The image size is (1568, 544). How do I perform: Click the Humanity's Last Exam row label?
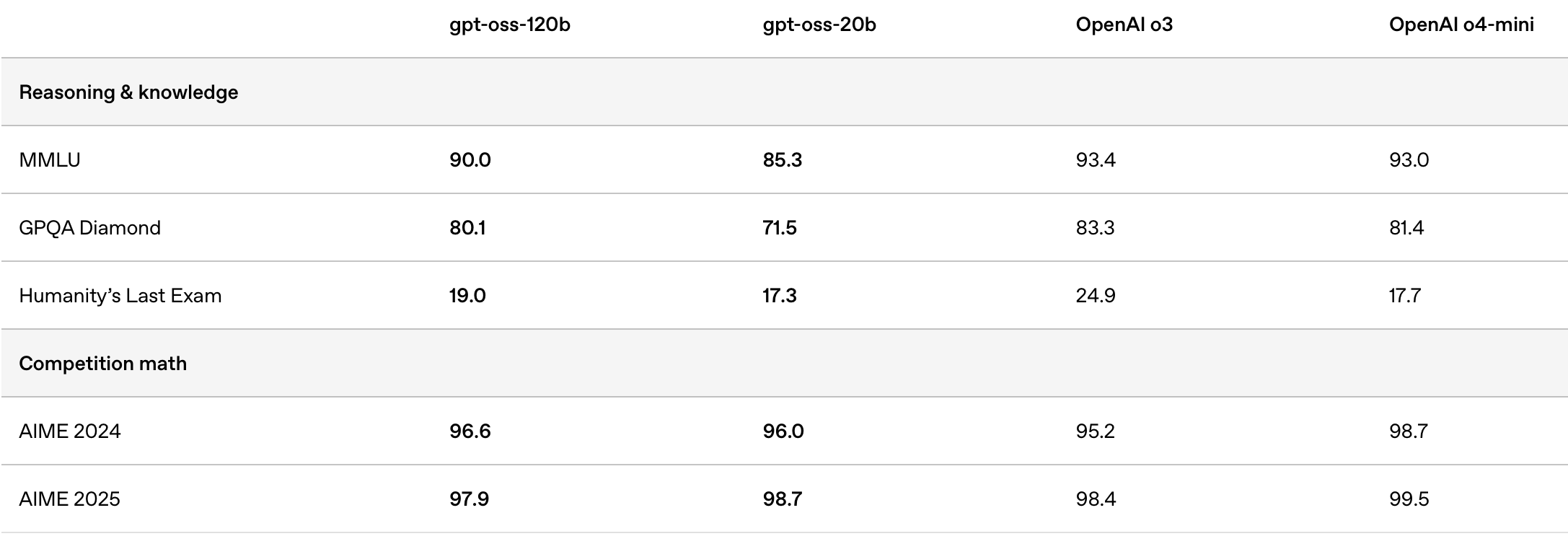coord(120,296)
